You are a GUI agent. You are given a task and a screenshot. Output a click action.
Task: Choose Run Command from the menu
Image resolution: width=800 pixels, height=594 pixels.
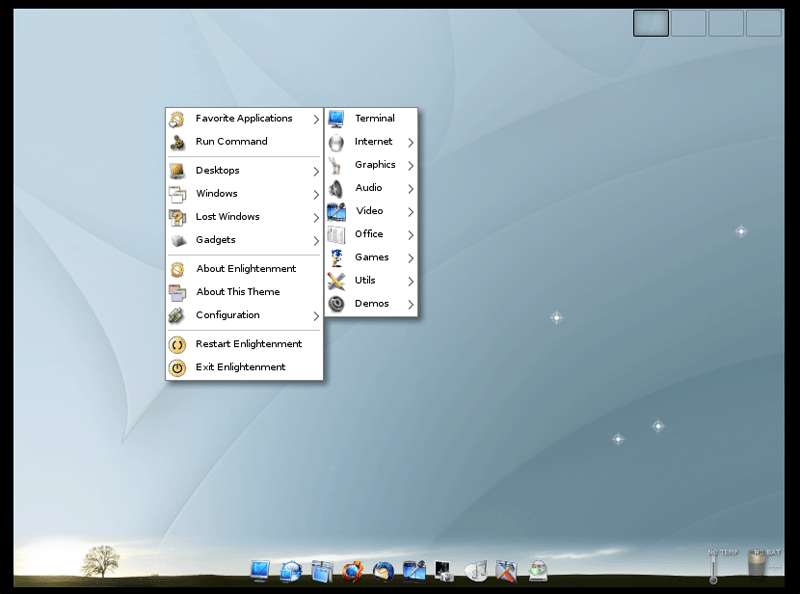point(244,141)
